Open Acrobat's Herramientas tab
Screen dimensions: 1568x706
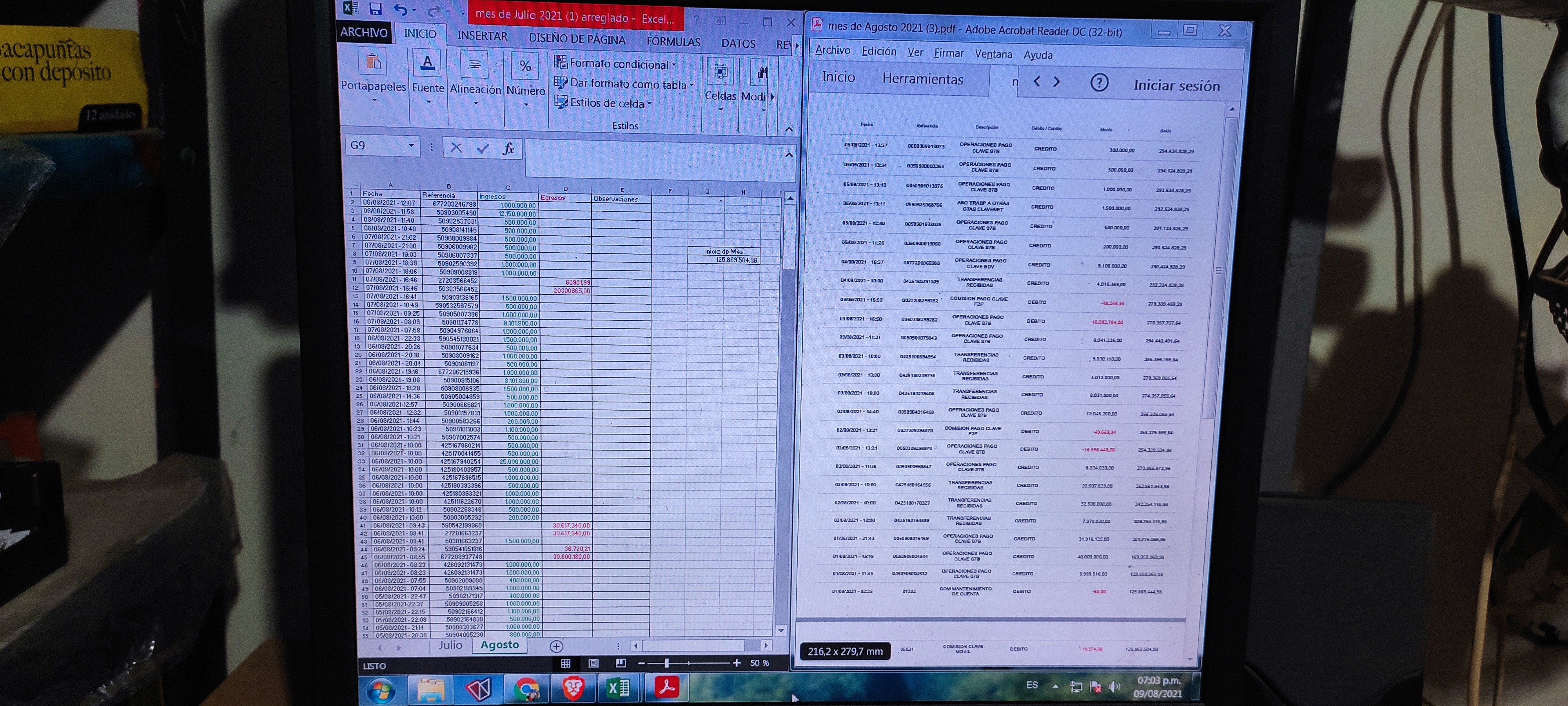[x=922, y=79]
